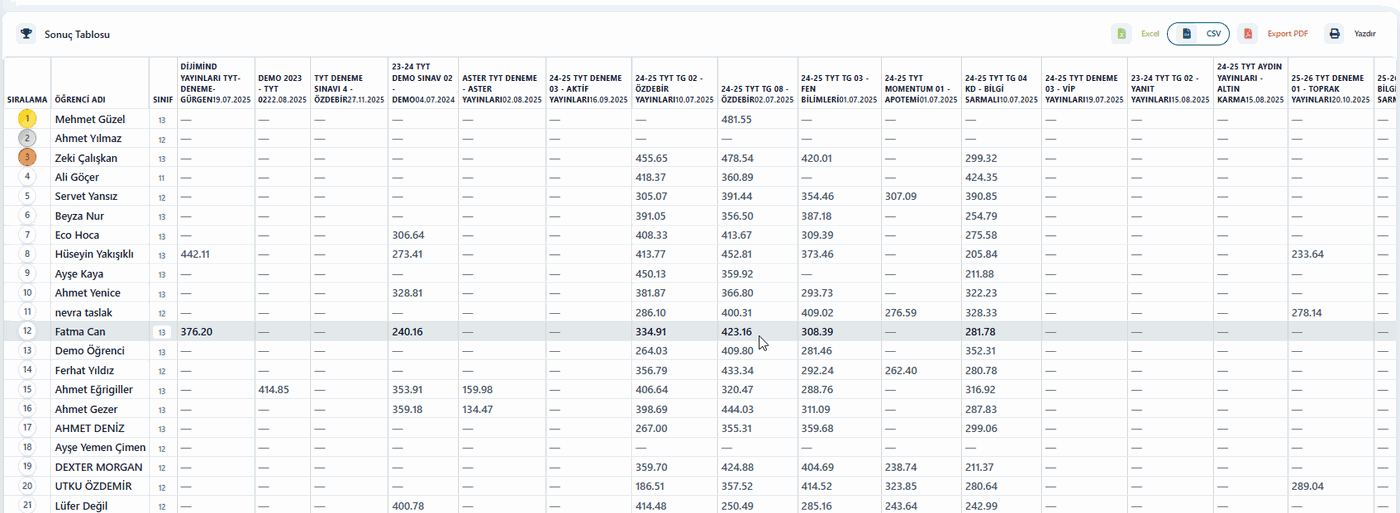Click the Yazdır print label
Viewport: 1400px width, 513px height.
coord(1365,34)
